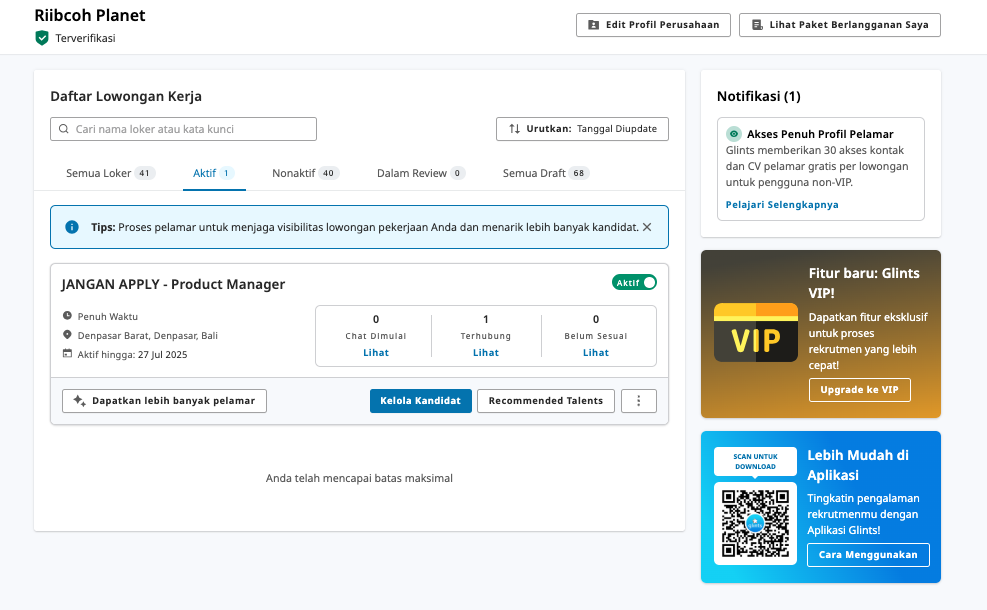Viewport: 987px width, 610px height.
Task: Click the Cara Menggunakan button
Action: (868, 555)
